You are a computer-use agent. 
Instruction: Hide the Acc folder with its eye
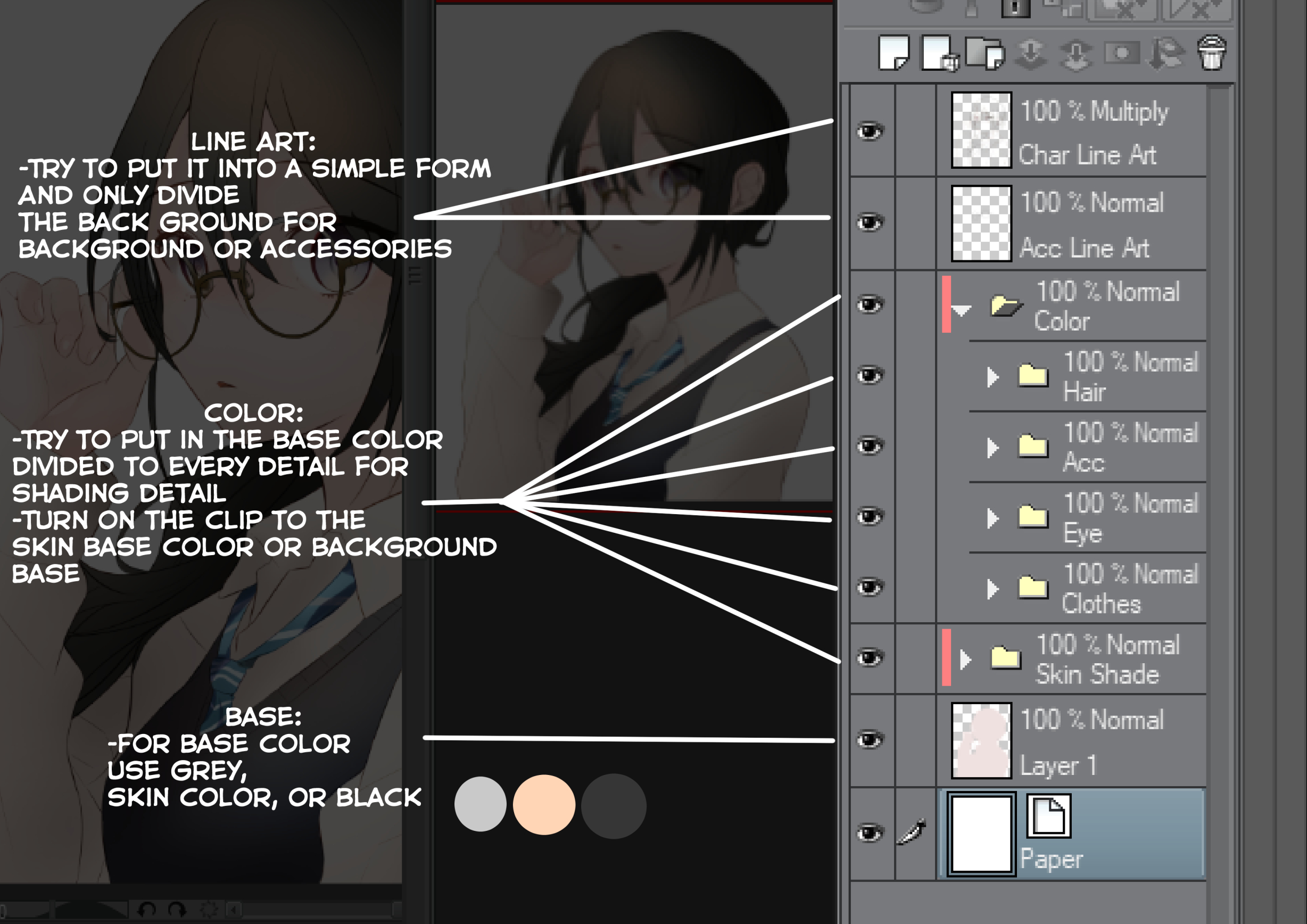coord(870,446)
